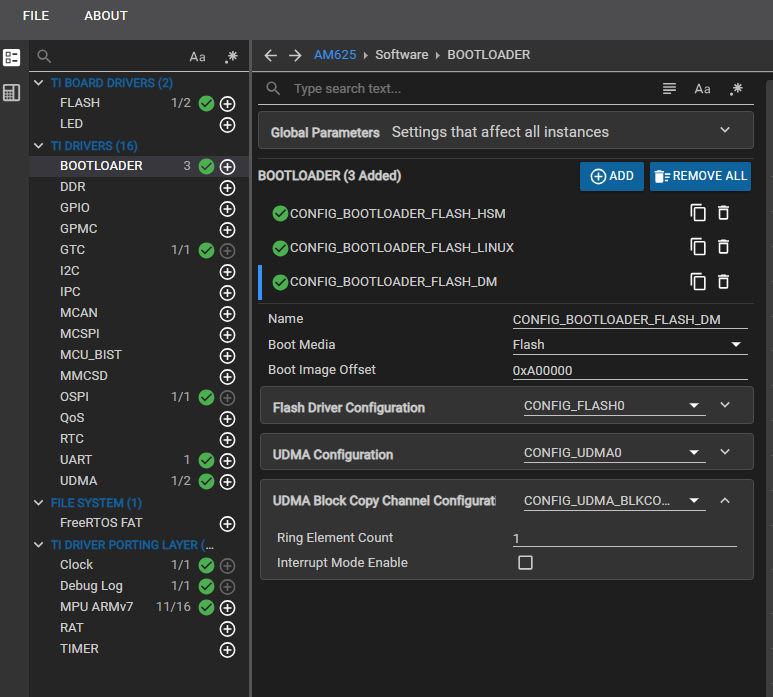Add an MCU_BIST instance with plus icon
The image size is (773, 697).
pos(227,356)
